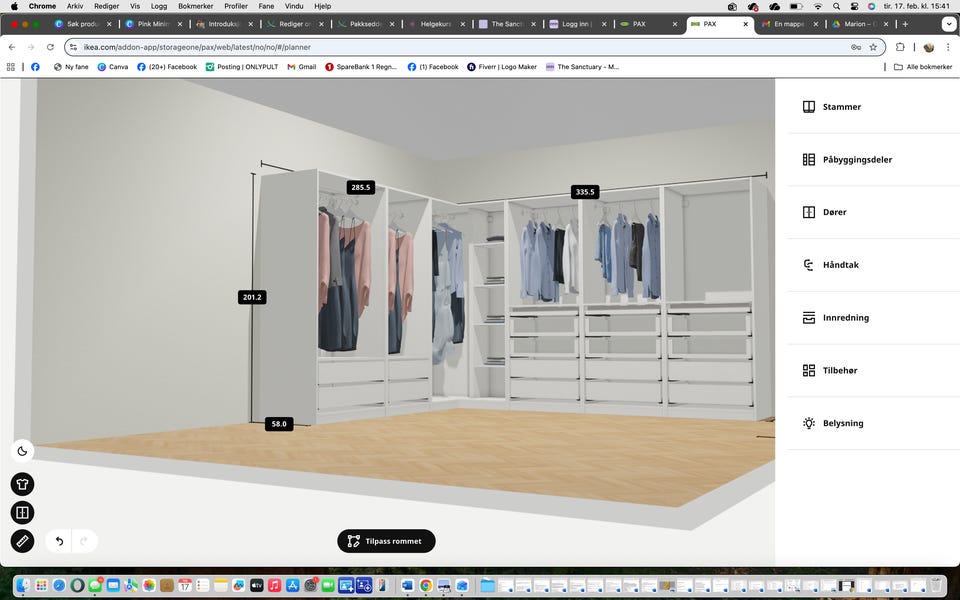Open the Apple menu
The width and height of the screenshot is (960, 600).
[x=14, y=6]
